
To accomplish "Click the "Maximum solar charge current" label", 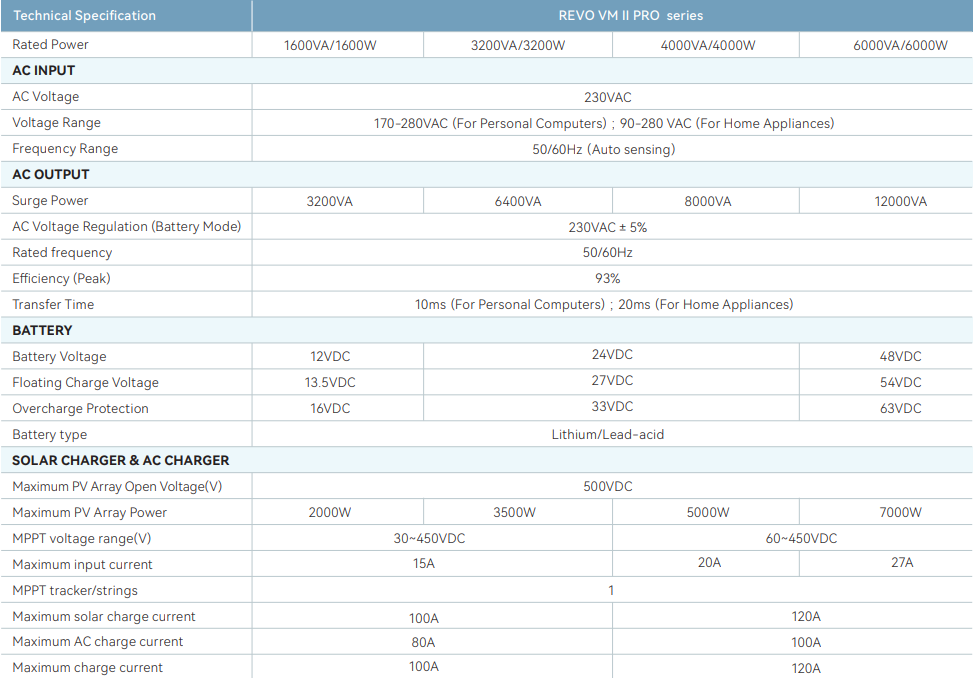I will [104, 617].
